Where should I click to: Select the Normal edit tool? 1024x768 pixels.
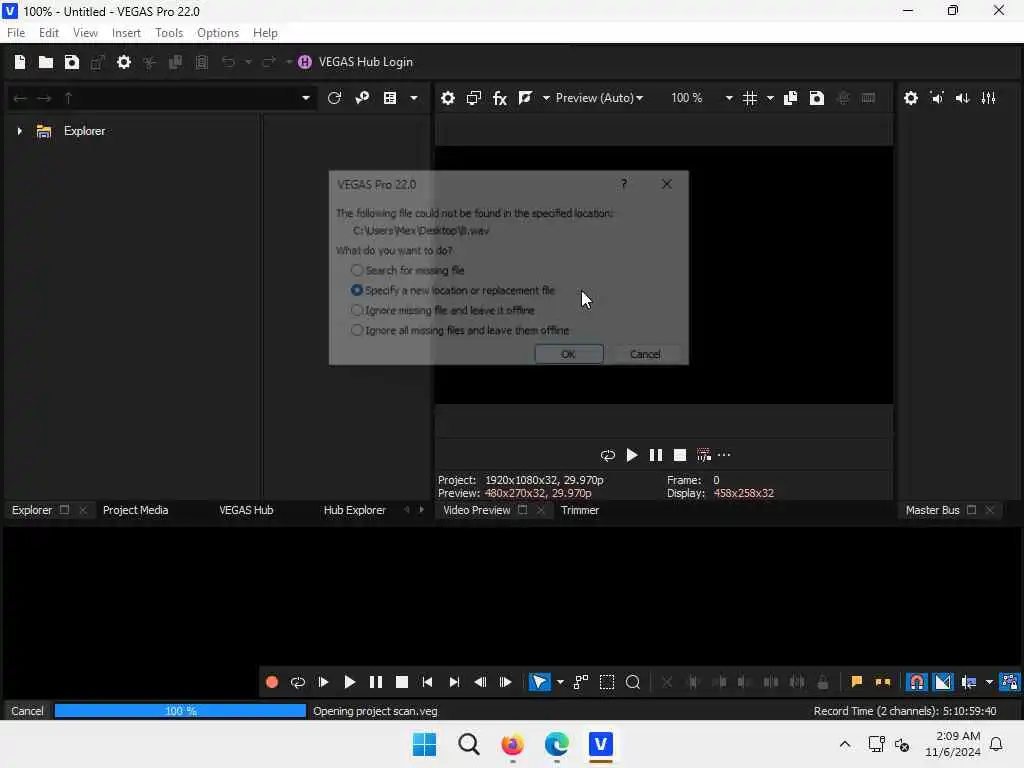point(539,682)
